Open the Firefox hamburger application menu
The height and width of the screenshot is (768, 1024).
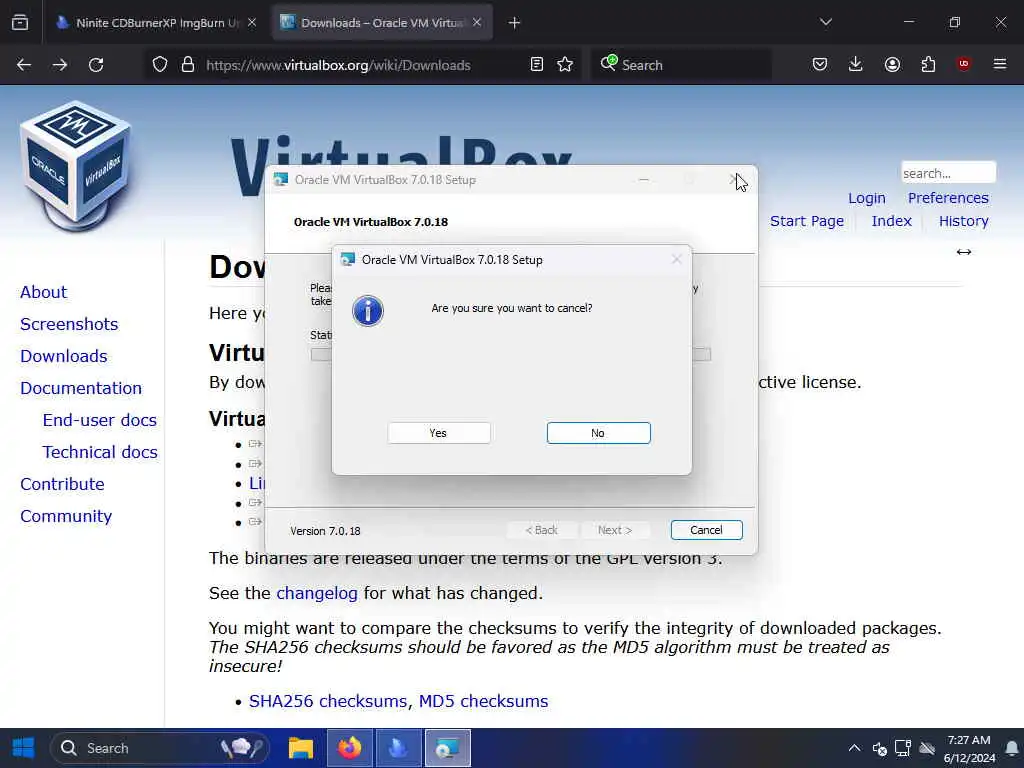click(1000, 64)
